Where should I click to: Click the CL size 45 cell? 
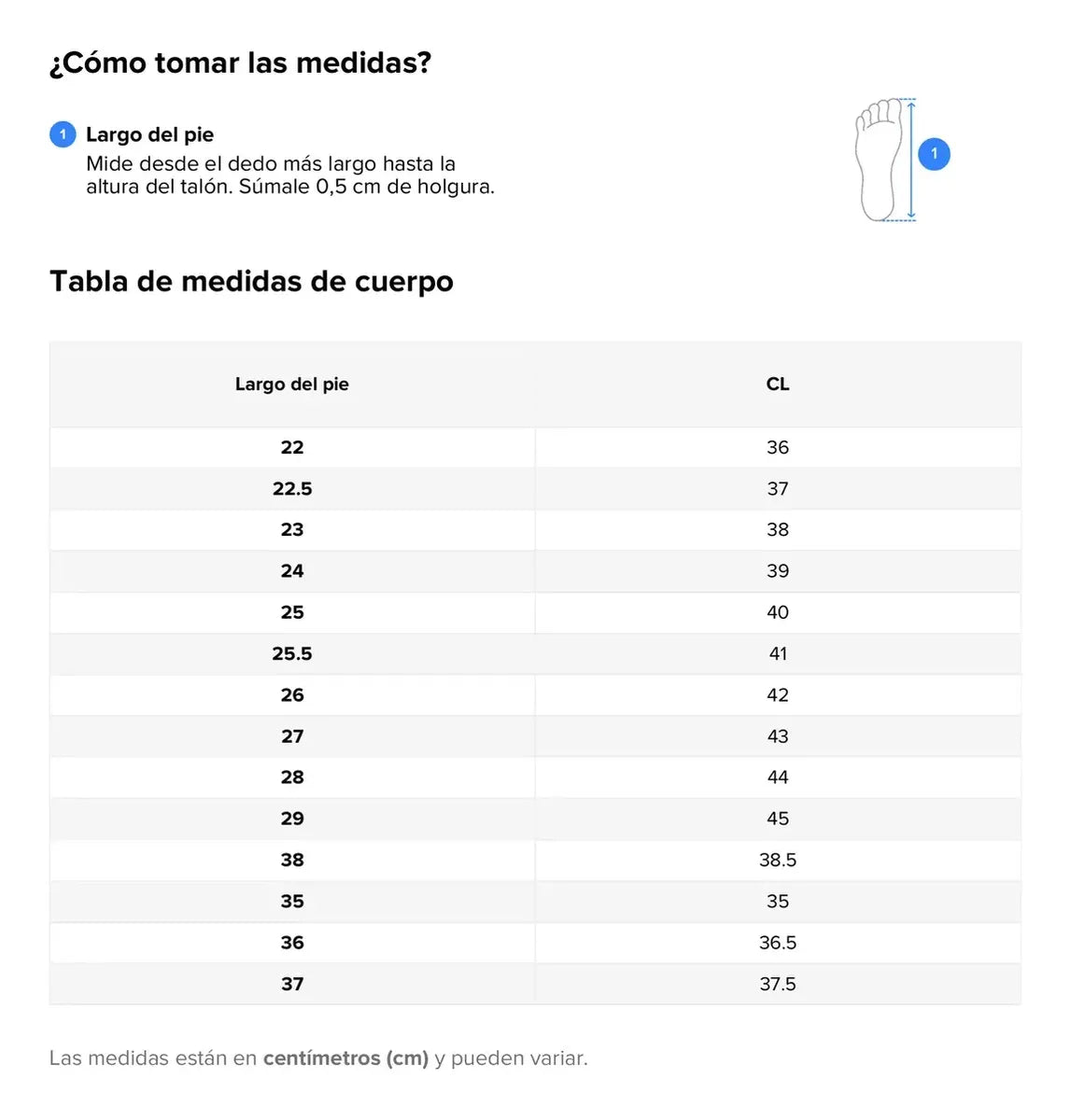[x=778, y=819]
